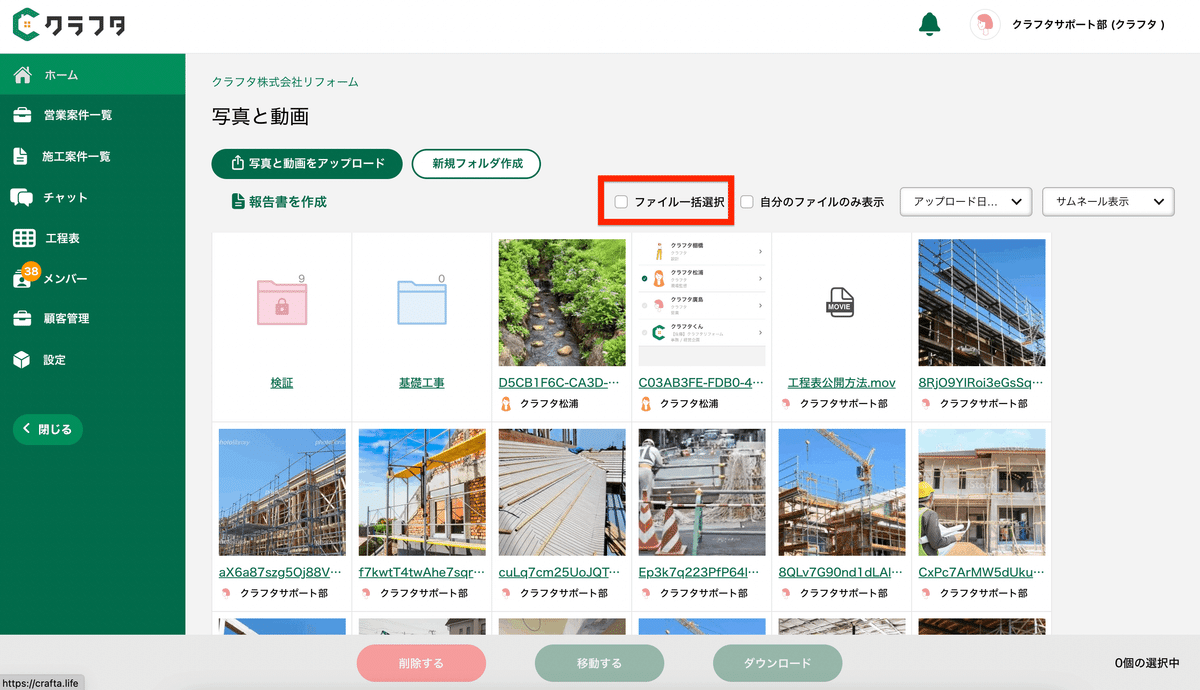Click the メンバー icon with 38 badge

[25, 276]
